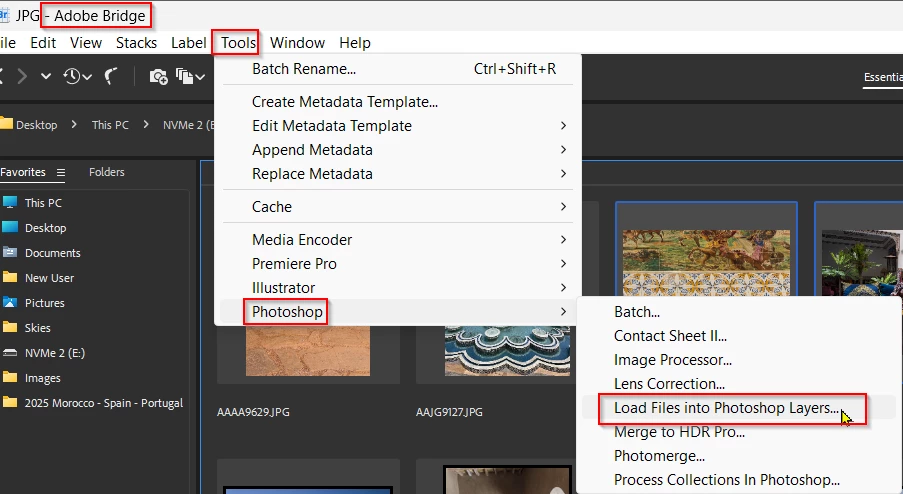This screenshot has height=494, width=903.
Task: Click the Boomerang return to Photoshop icon
Action: [x=111, y=76]
